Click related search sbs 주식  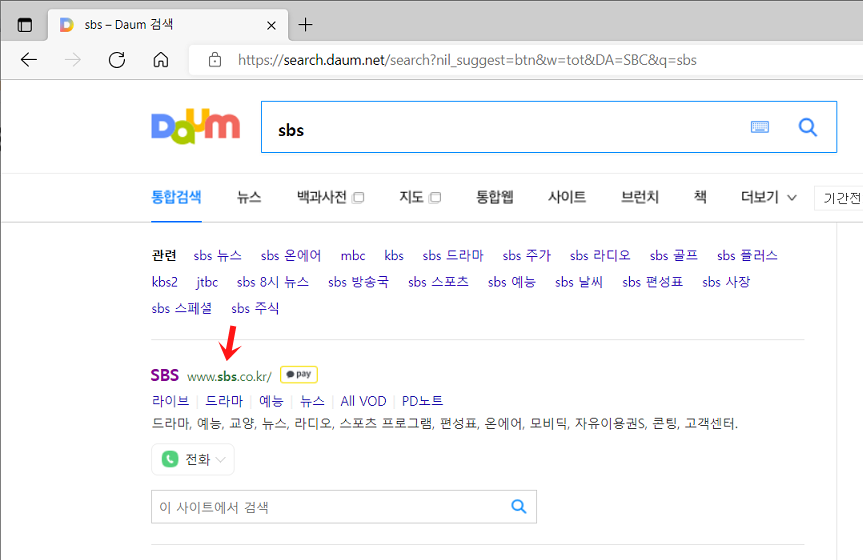(255, 308)
